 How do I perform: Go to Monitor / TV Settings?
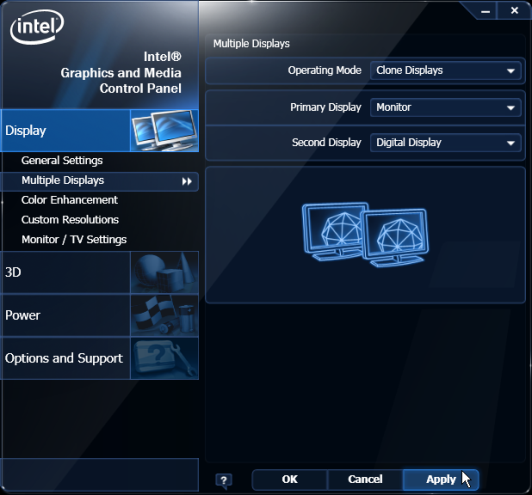click(x=74, y=240)
